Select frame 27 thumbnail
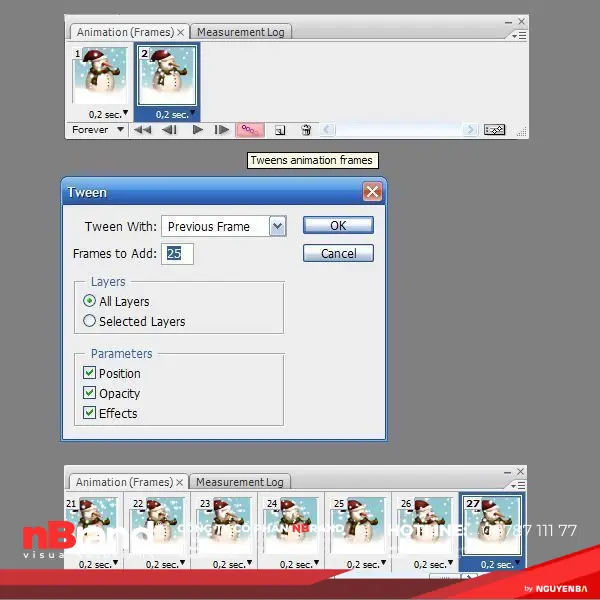 (492, 525)
